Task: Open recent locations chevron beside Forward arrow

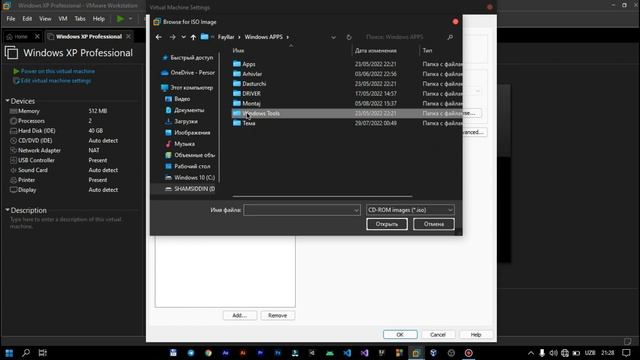Action: pos(183,37)
